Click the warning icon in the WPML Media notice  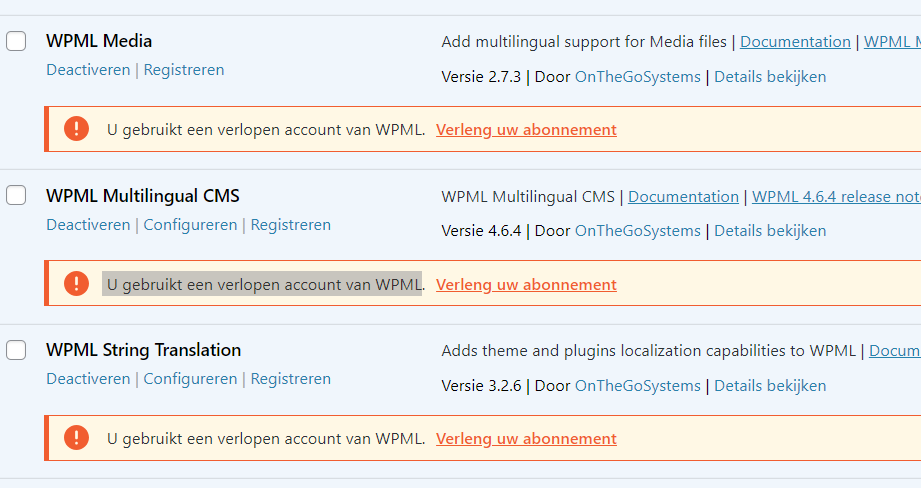click(x=76, y=129)
